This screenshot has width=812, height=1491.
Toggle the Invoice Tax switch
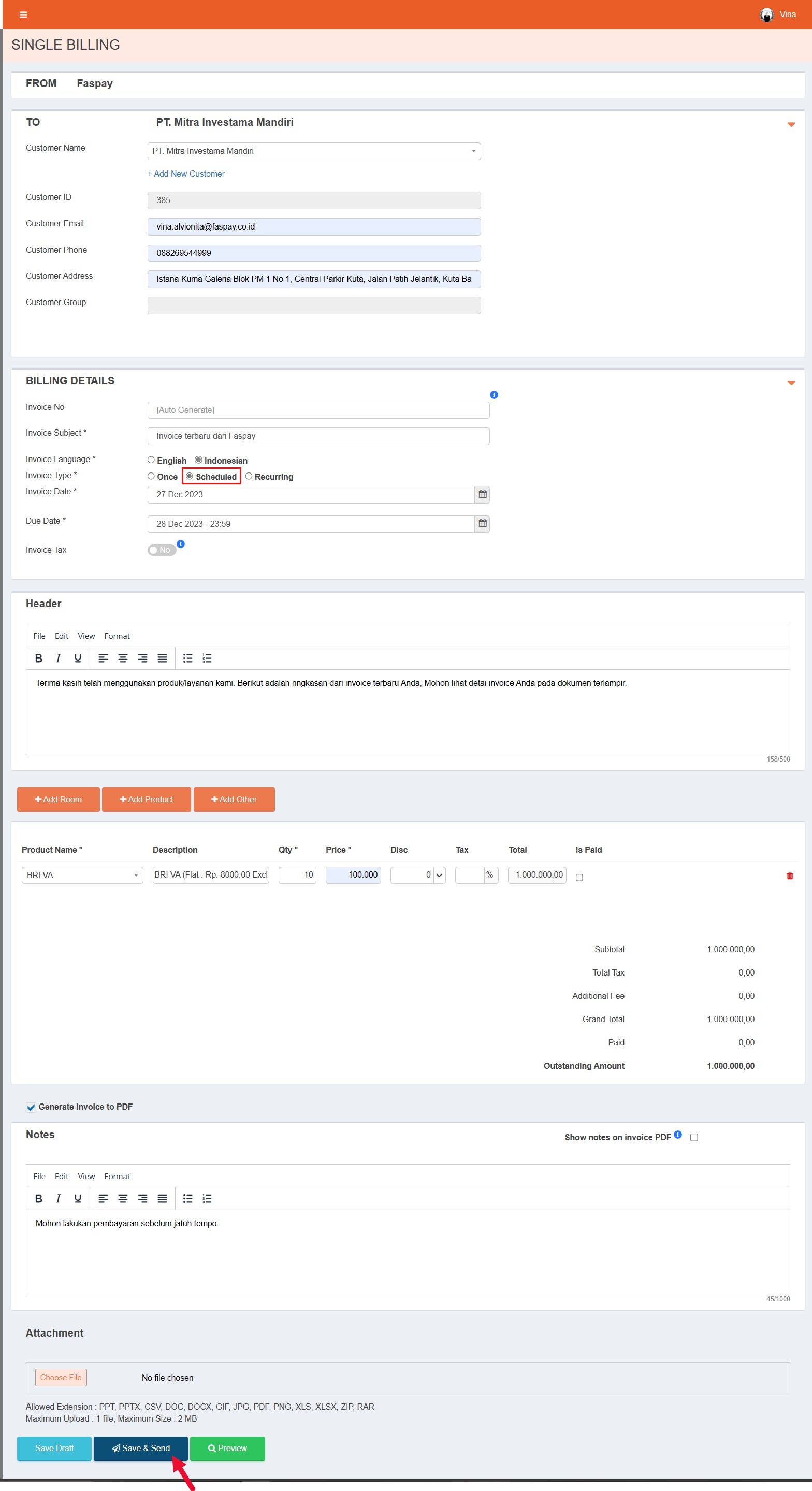(162, 550)
